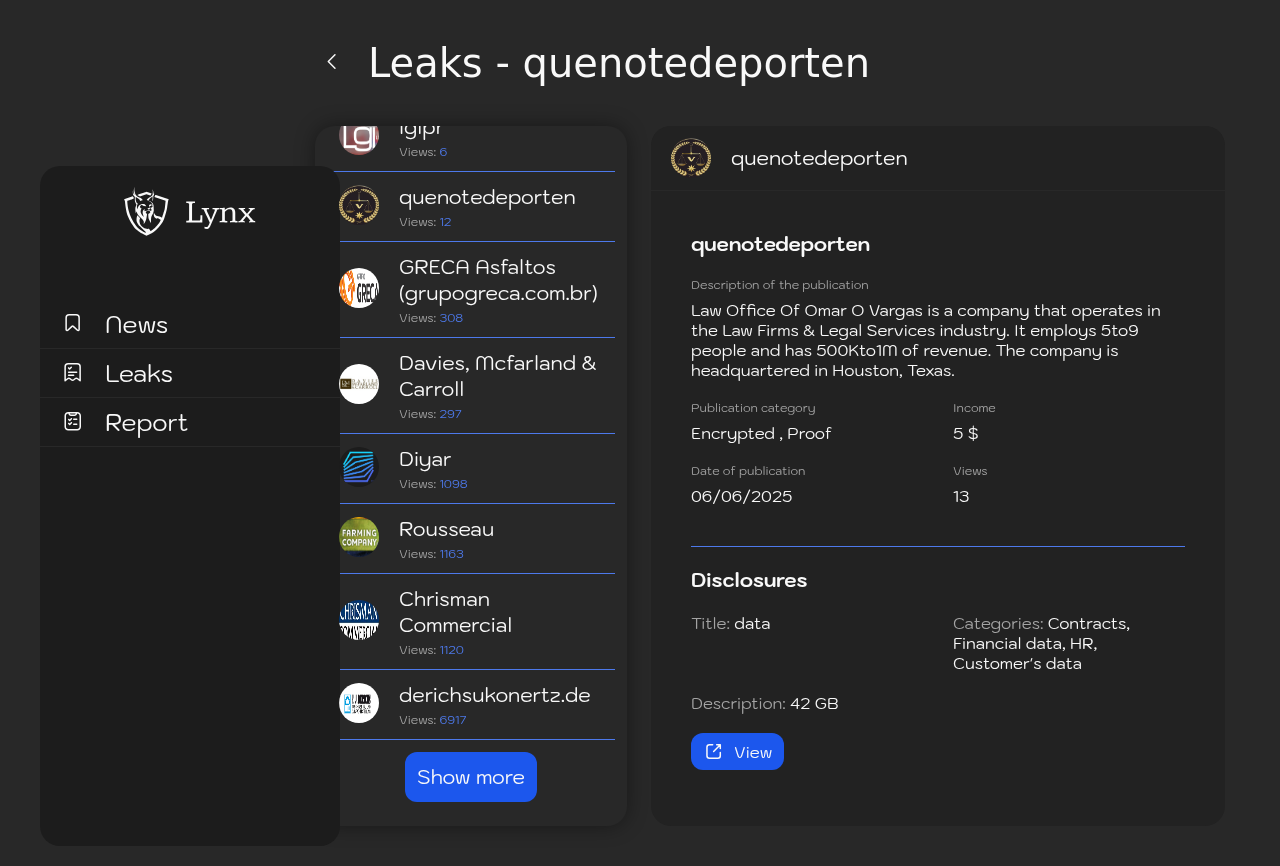Click the Categories list "Contracts, Financial data"
This screenshot has width=1280, height=866.
pyautogui.click(x=1041, y=643)
